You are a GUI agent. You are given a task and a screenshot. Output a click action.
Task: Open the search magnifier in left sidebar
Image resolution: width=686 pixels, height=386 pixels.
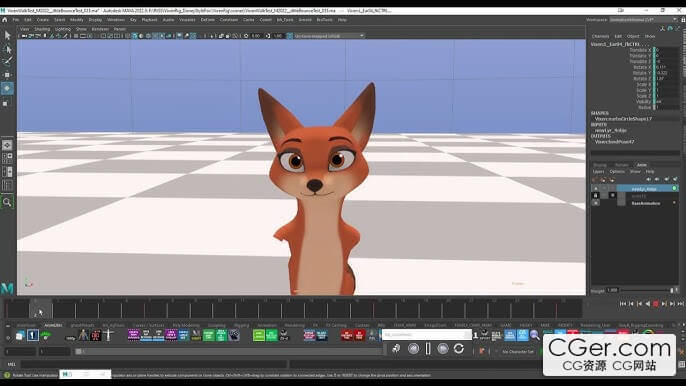pyautogui.click(x=7, y=202)
